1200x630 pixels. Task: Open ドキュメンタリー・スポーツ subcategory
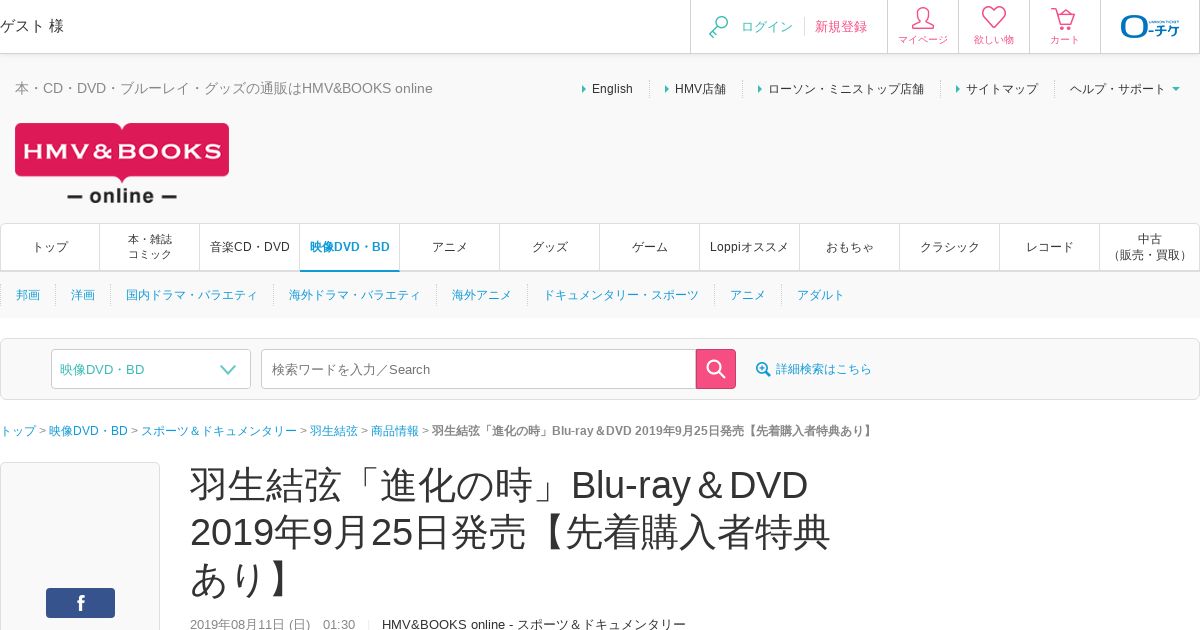click(x=621, y=295)
